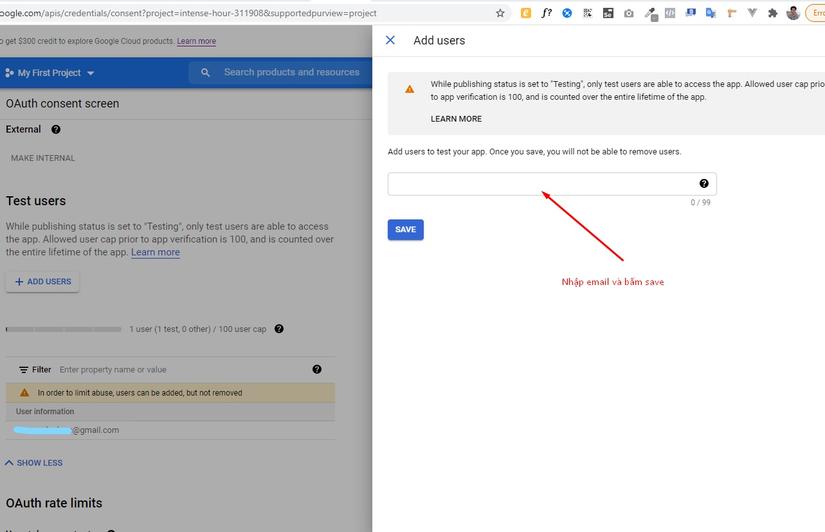Click the camera screenshot extension
Image resolution: width=825 pixels, height=532 pixels.
click(x=629, y=14)
